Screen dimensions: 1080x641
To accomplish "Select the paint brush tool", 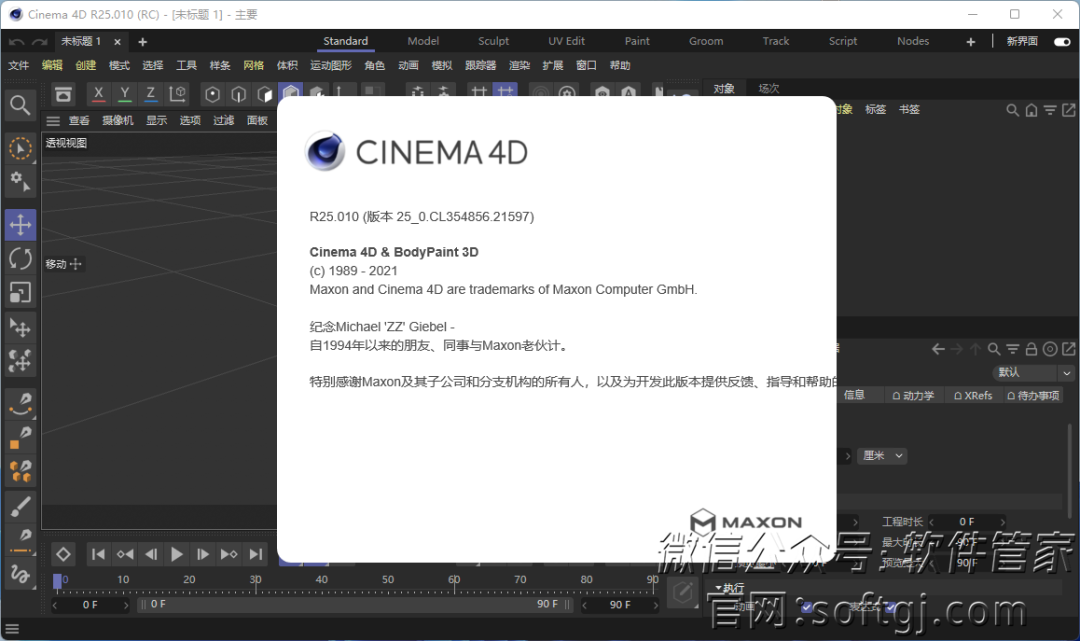I will point(20,507).
